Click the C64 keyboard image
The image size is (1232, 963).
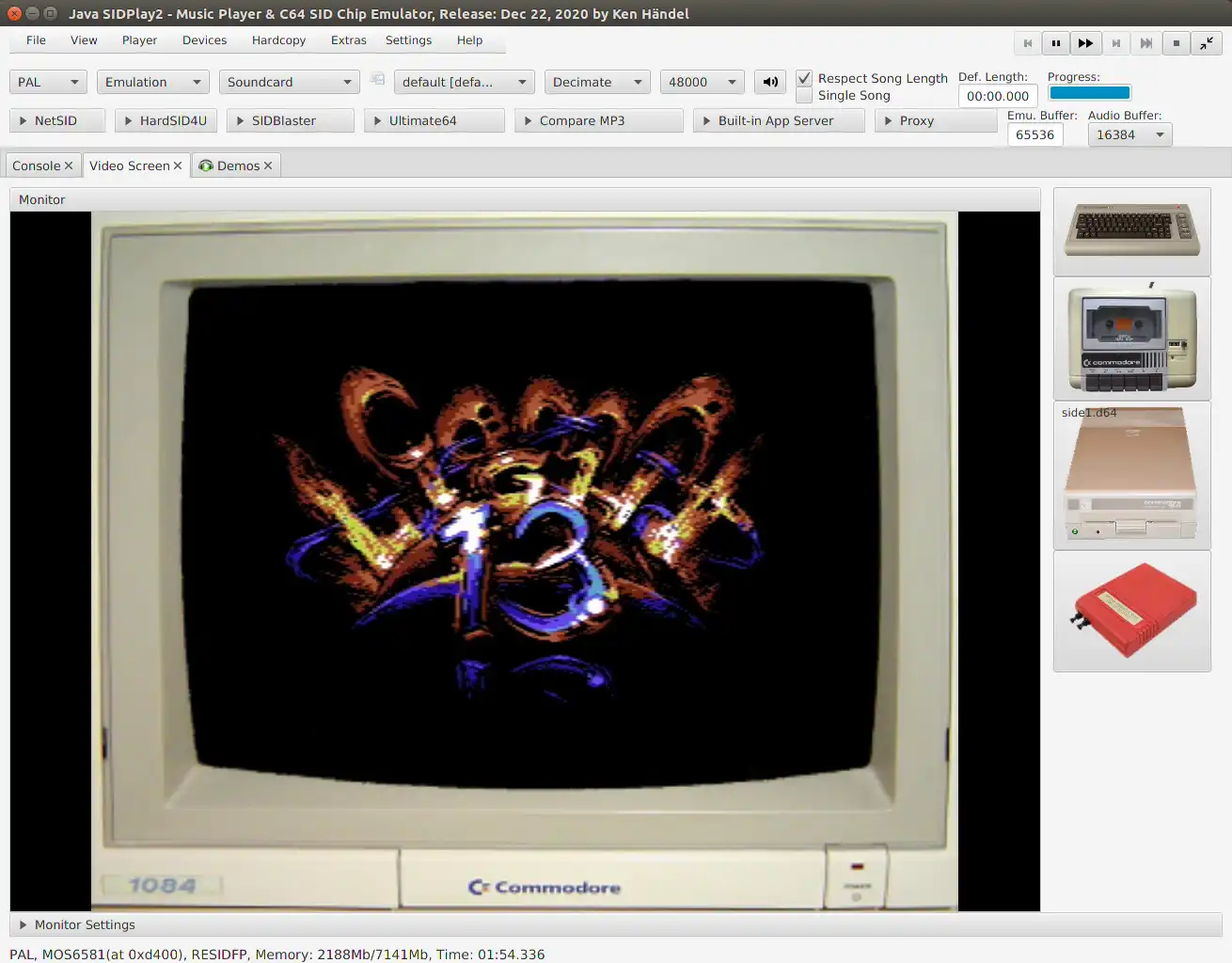(x=1131, y=230)
